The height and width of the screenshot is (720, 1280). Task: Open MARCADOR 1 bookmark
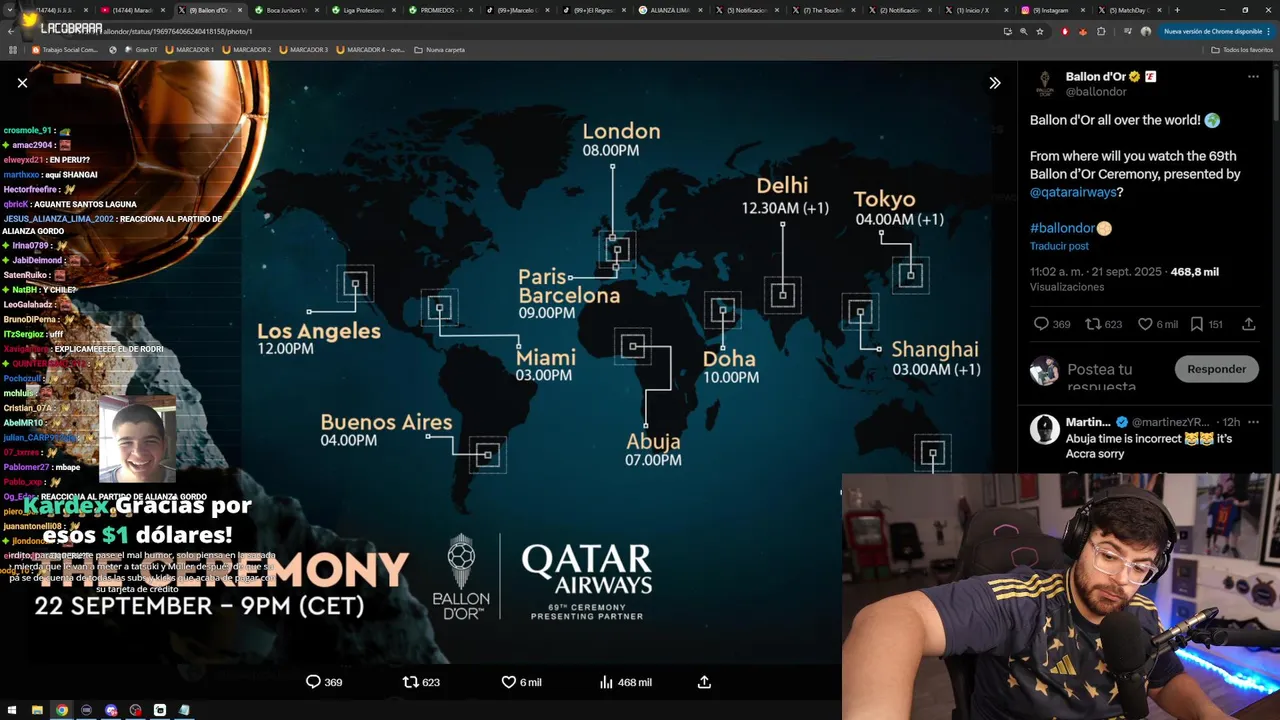(x=190, y=49)
